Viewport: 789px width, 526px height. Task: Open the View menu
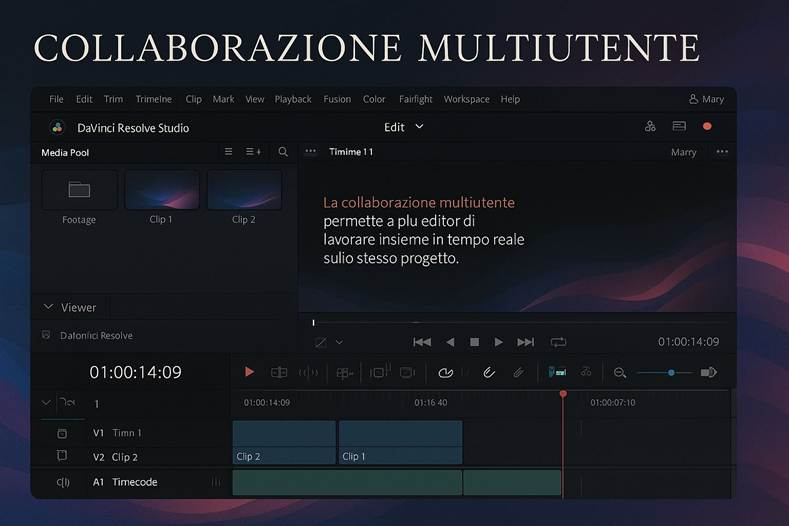pyautogui.click(x=255, y=99)
